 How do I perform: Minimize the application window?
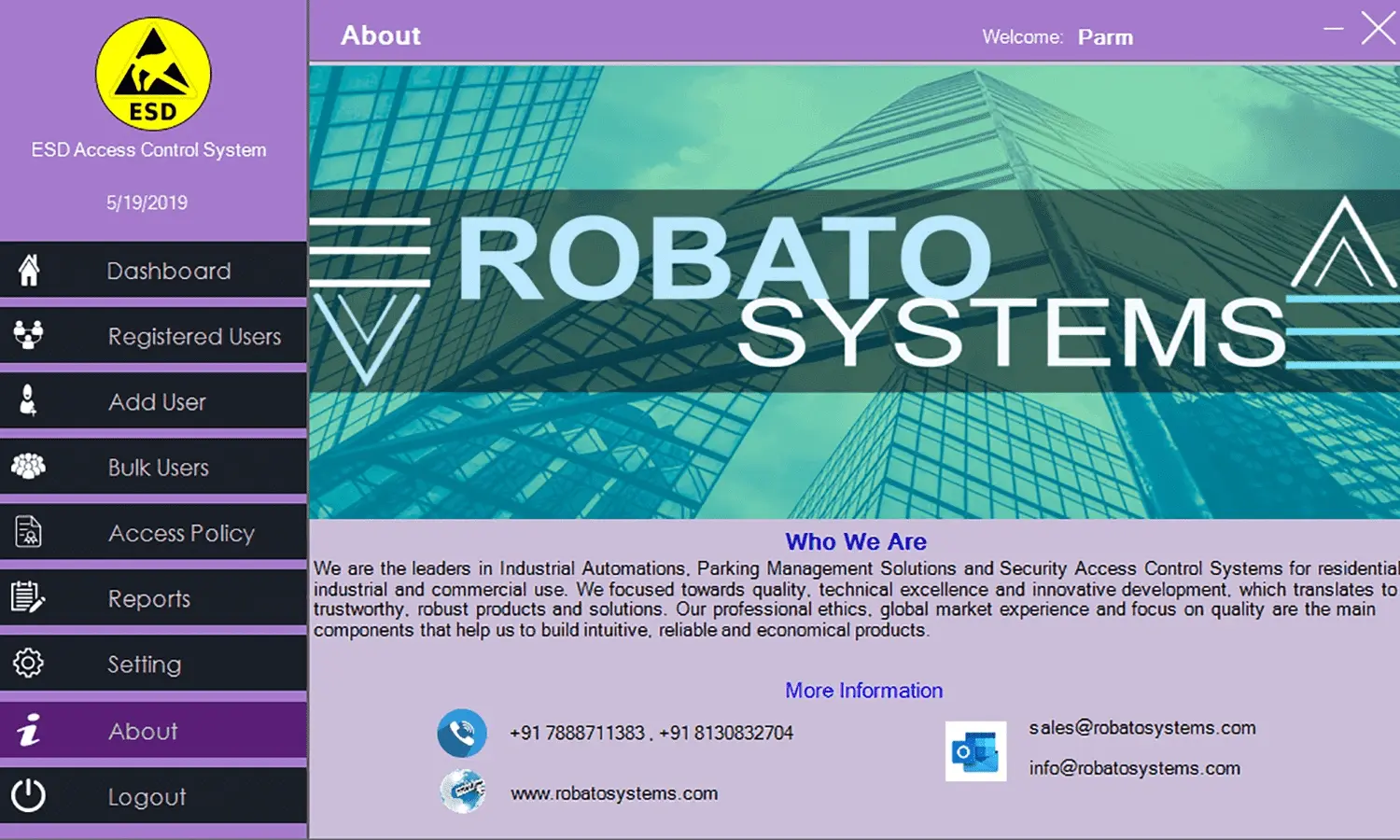[1334, 29]
